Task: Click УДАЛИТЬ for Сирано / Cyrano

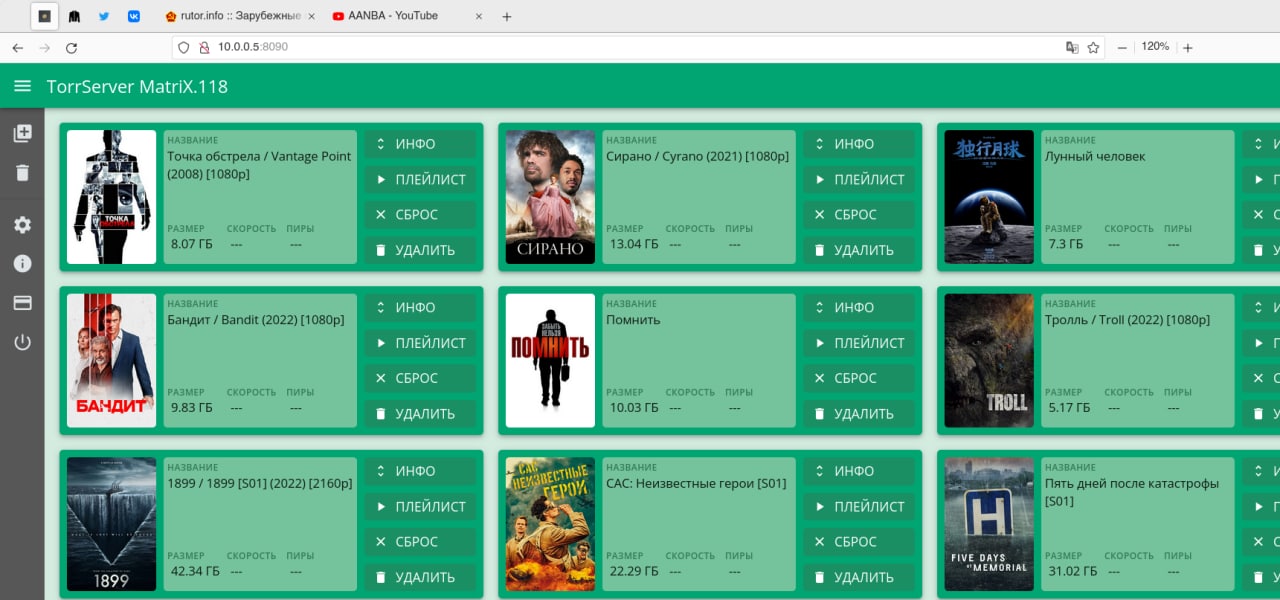Action: click(x=858, y=250)
